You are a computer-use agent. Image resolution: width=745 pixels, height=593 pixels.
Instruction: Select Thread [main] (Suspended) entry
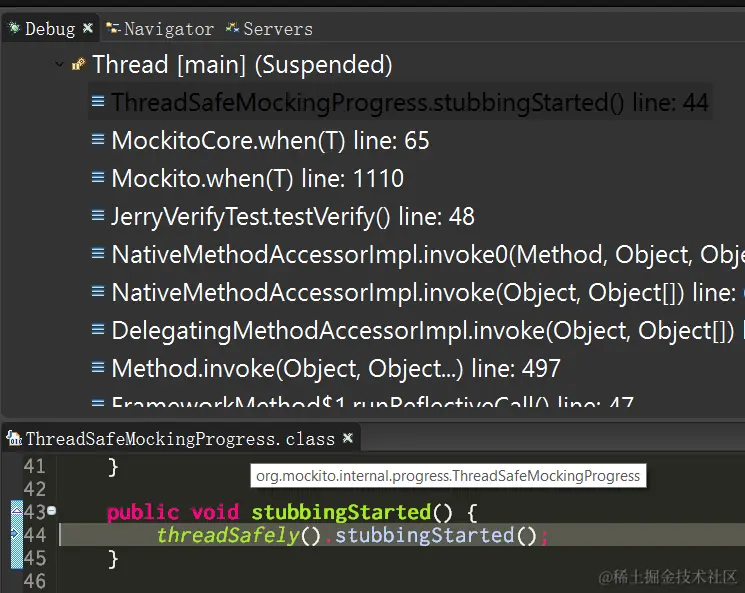242,65
